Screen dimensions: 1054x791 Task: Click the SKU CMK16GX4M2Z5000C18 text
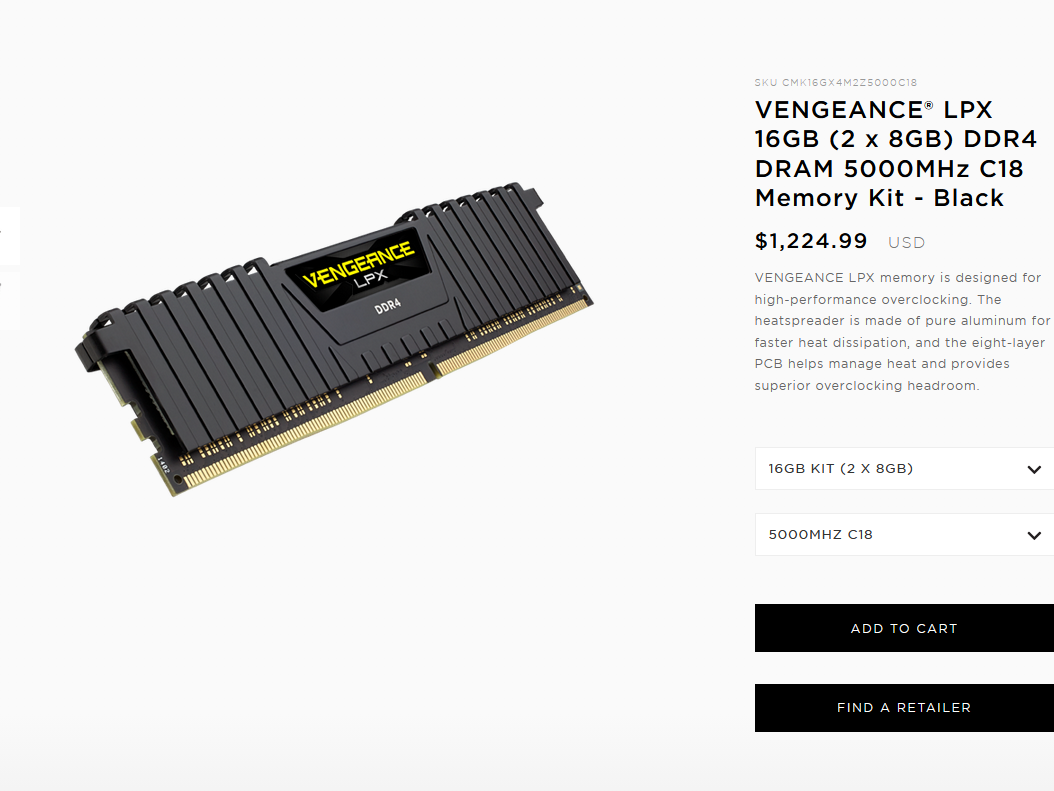(836, 82)
